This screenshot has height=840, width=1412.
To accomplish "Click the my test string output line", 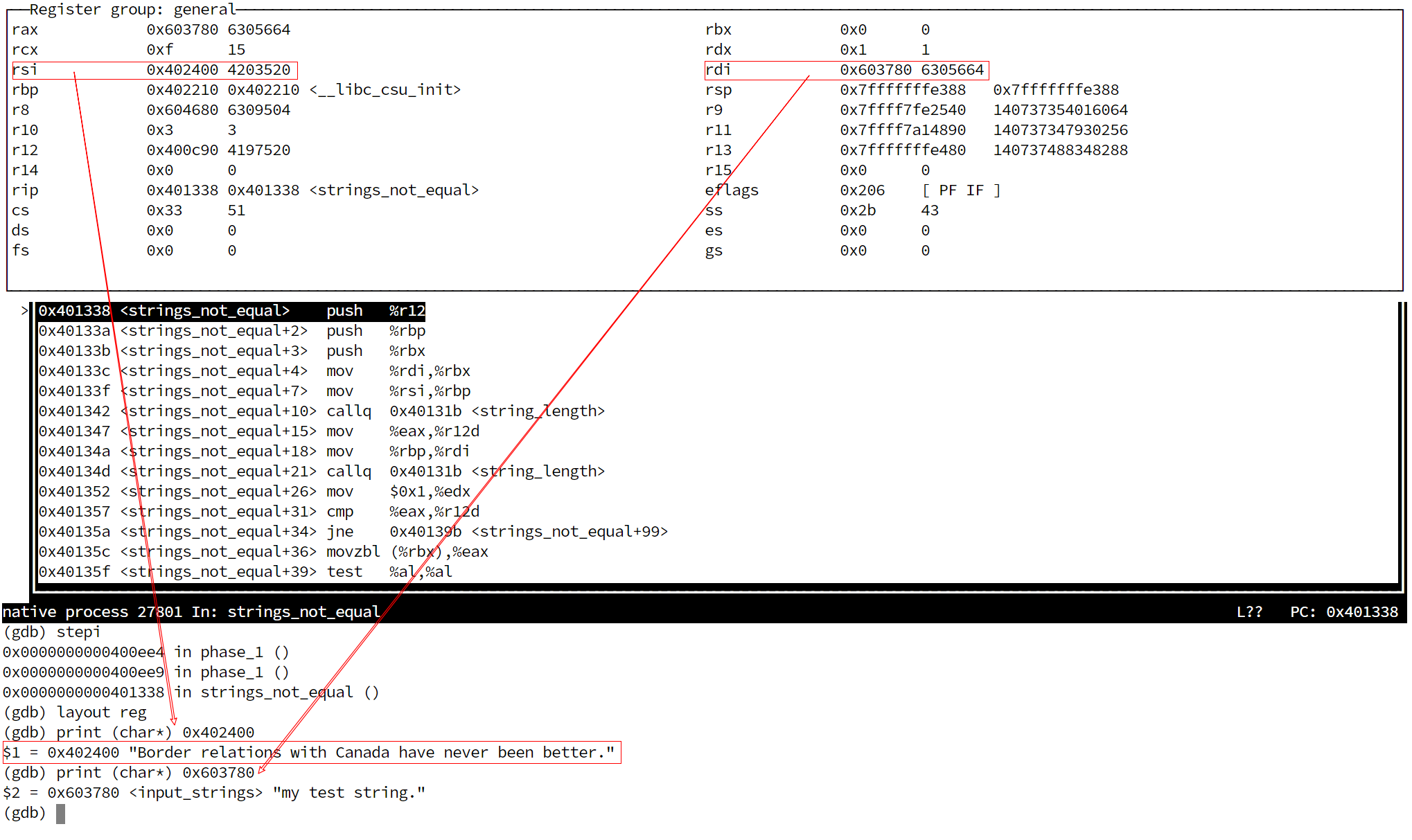I will pos(215,792).
